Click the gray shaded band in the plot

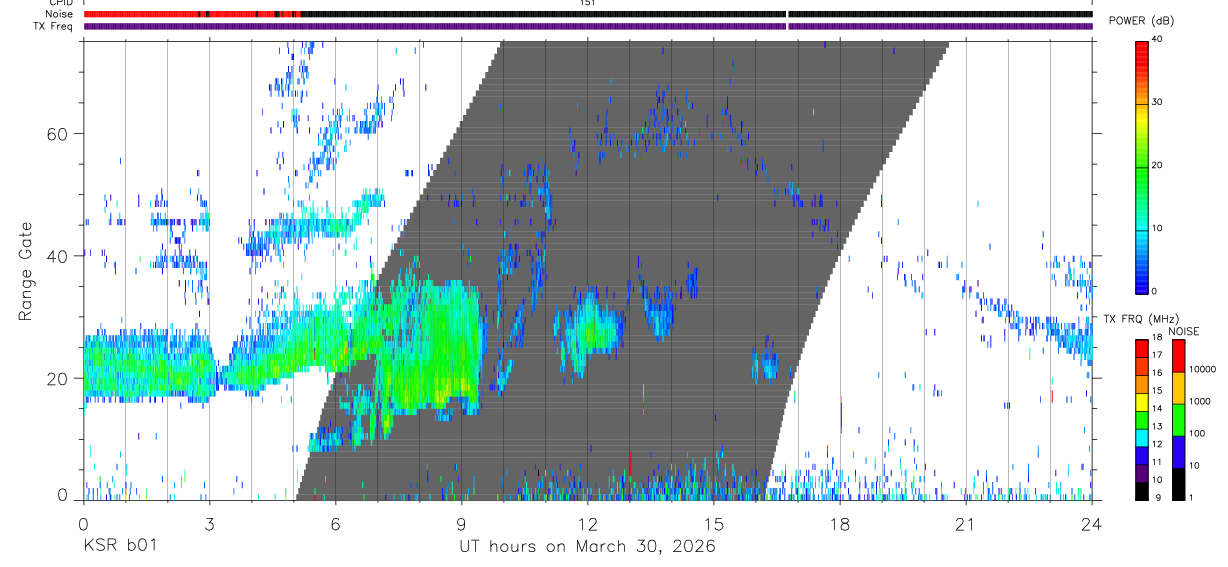[x=622, y=270]
